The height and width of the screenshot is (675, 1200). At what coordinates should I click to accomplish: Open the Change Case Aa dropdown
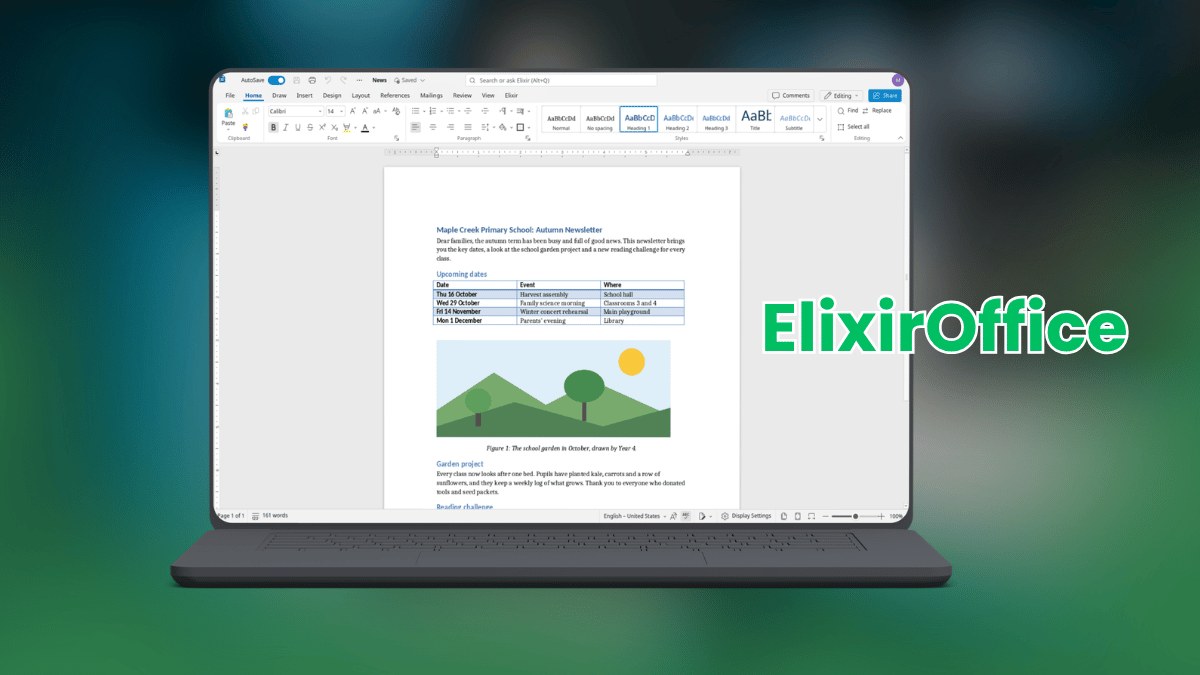pyautogui.click(x=380, y=111)
